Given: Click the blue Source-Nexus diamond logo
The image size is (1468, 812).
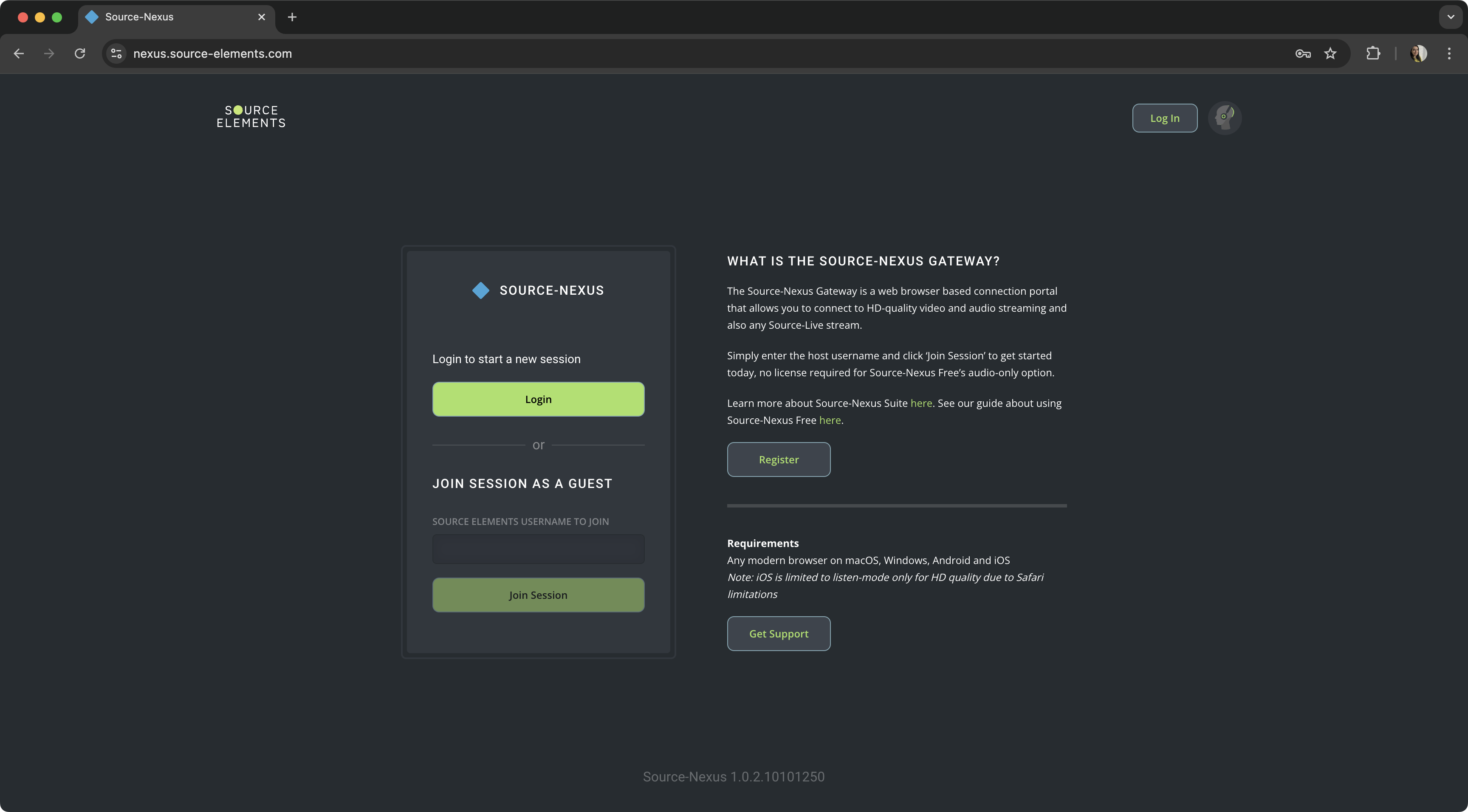Looking at the screenshot, I should (x=480, y=290).
